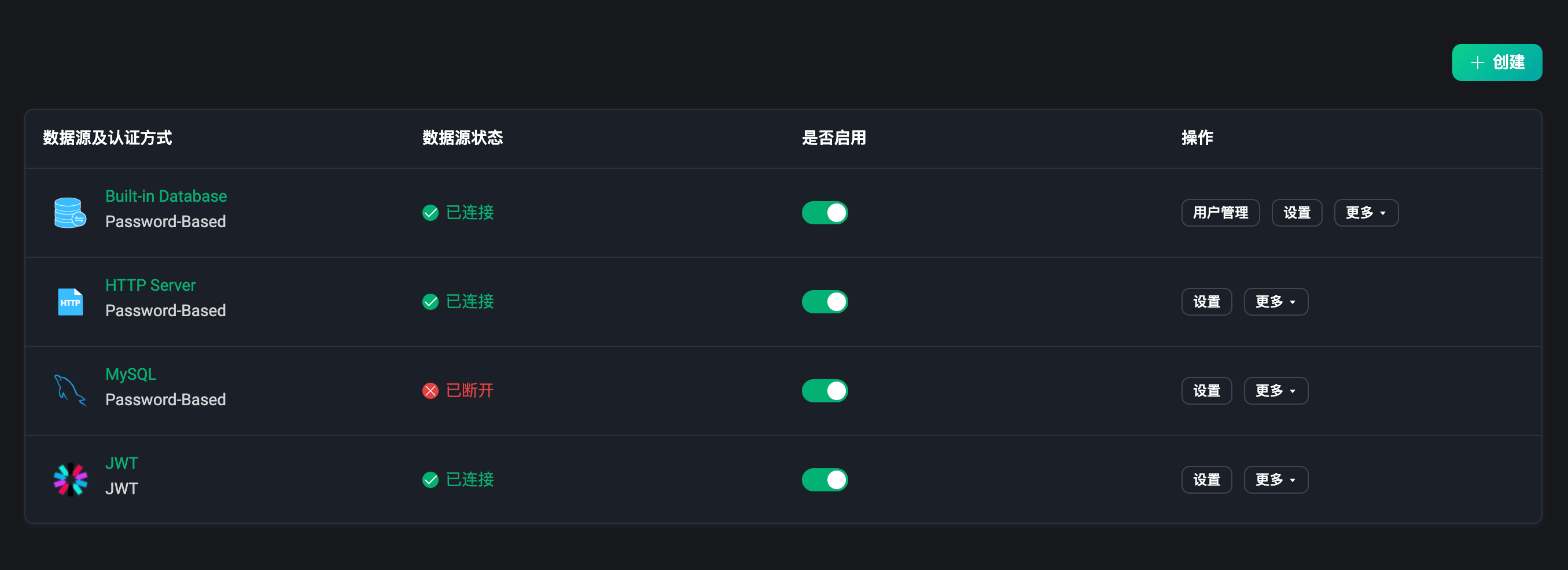Click the Built-in Database icon
The image size is (1568, 570).
[x=70, y=212]
